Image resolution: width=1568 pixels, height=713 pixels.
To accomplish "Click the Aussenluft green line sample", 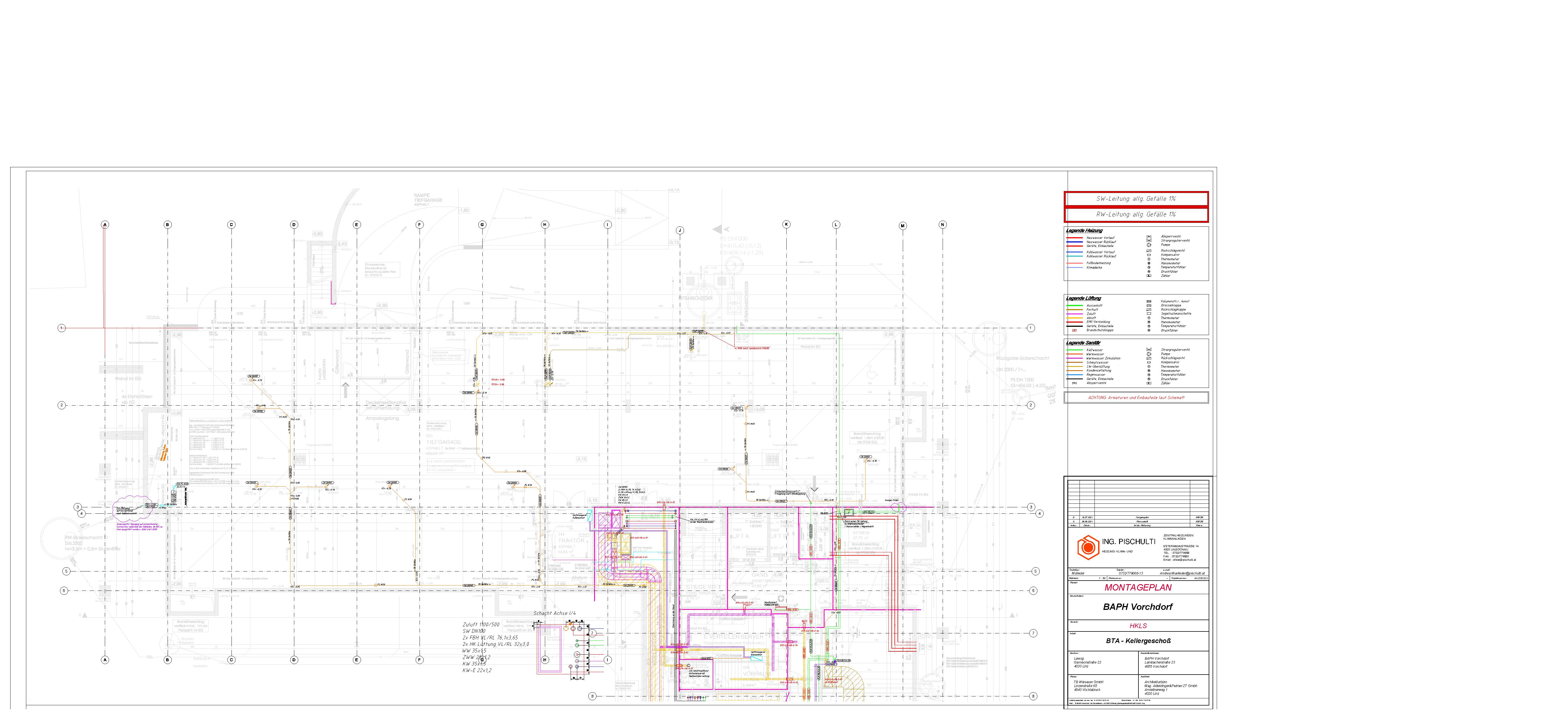I will [1074, 305].
